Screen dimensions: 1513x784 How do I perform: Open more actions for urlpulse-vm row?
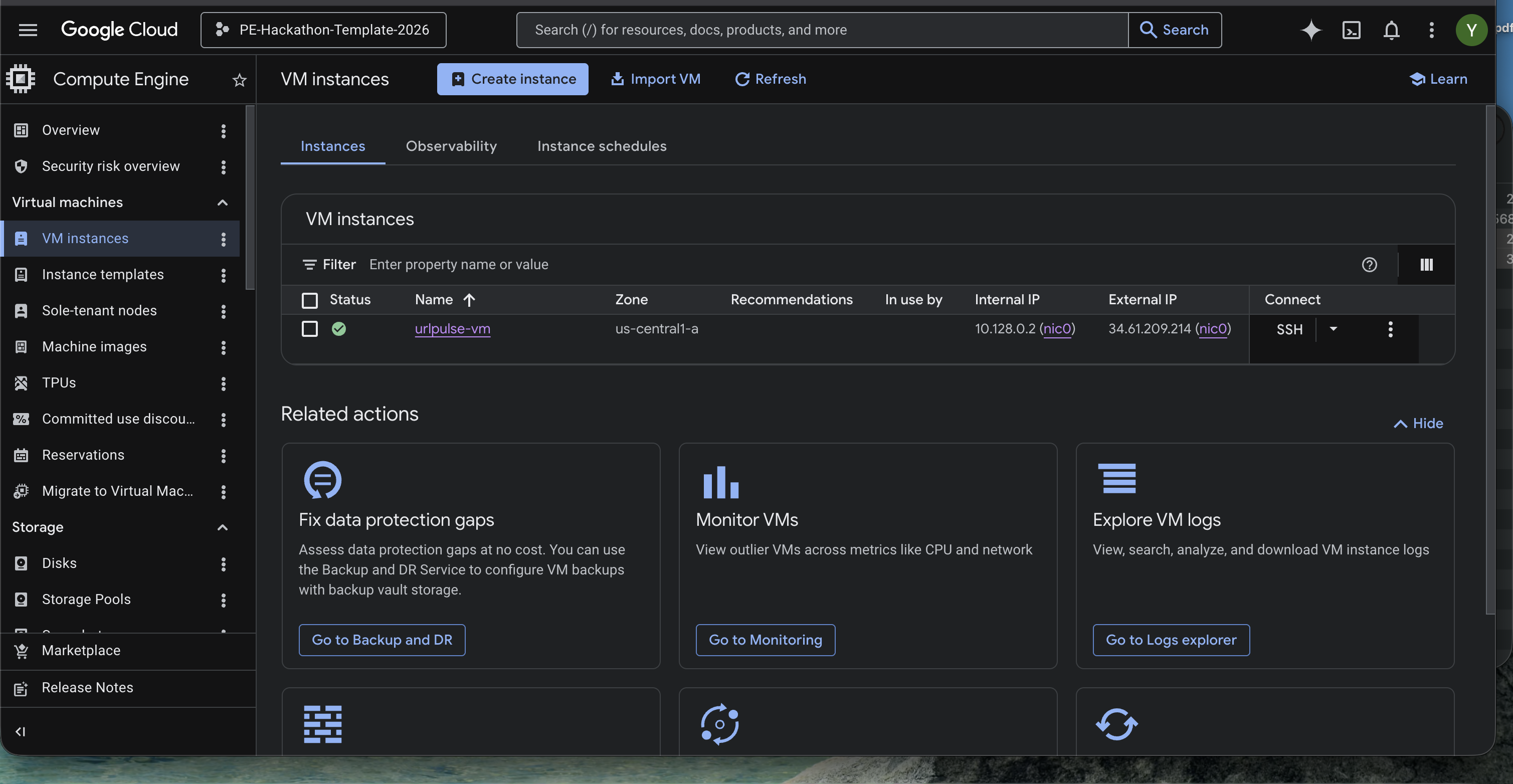tap(1390, 329)
